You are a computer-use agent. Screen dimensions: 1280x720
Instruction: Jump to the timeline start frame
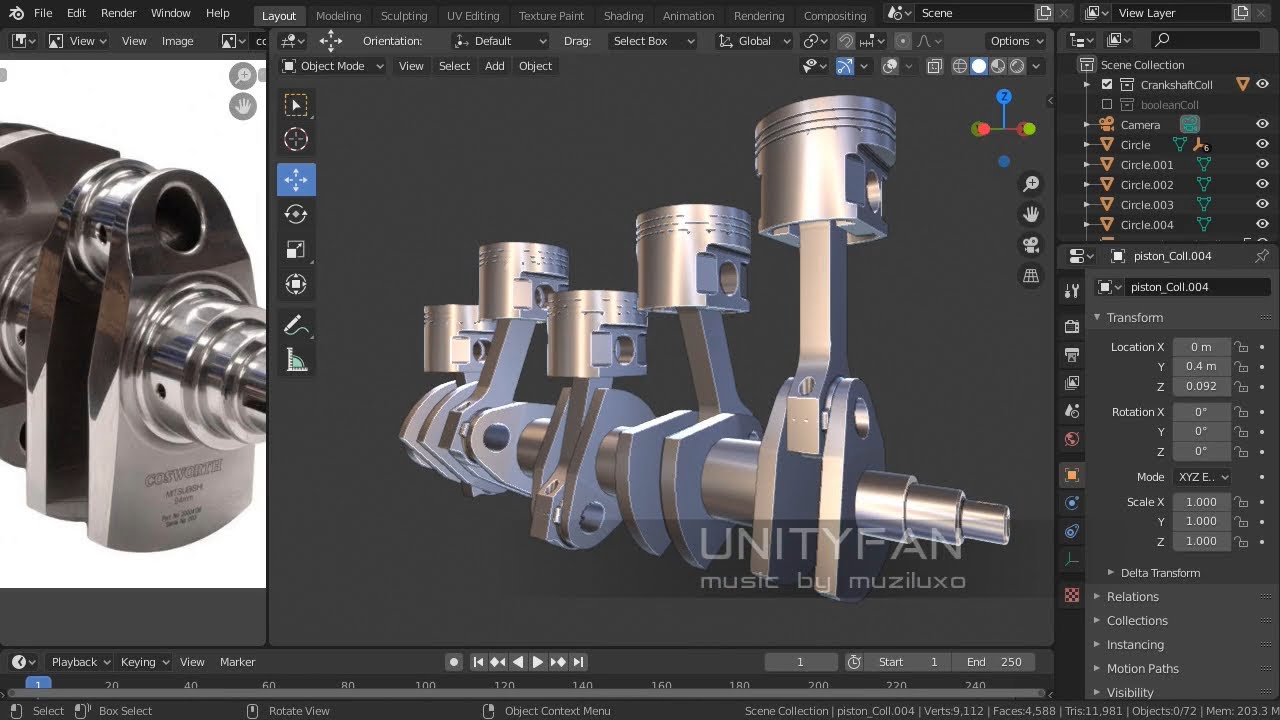pyautogui.click(x=478, y=662)
